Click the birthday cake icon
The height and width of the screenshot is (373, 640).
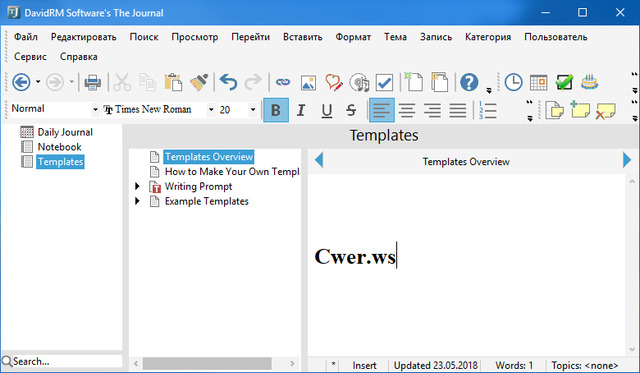pyautogui.click(x=589, y=82)
